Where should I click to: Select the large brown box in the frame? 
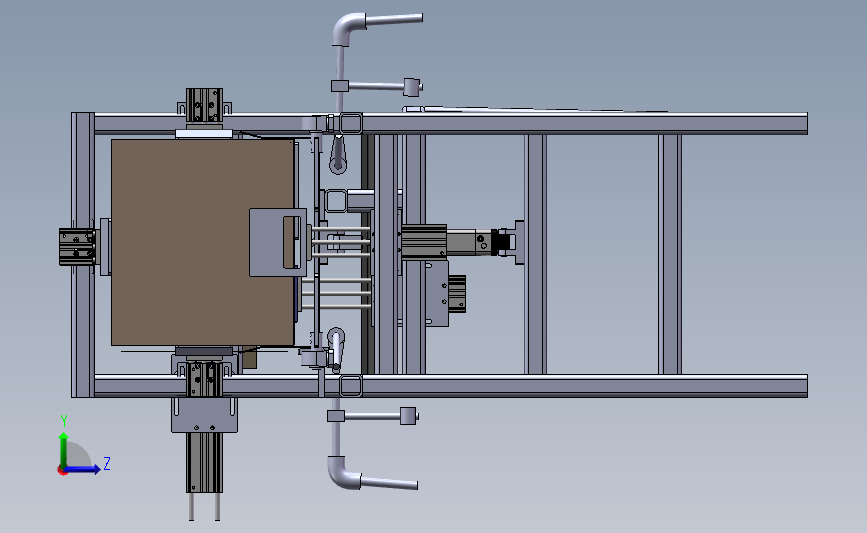point(202,242)
